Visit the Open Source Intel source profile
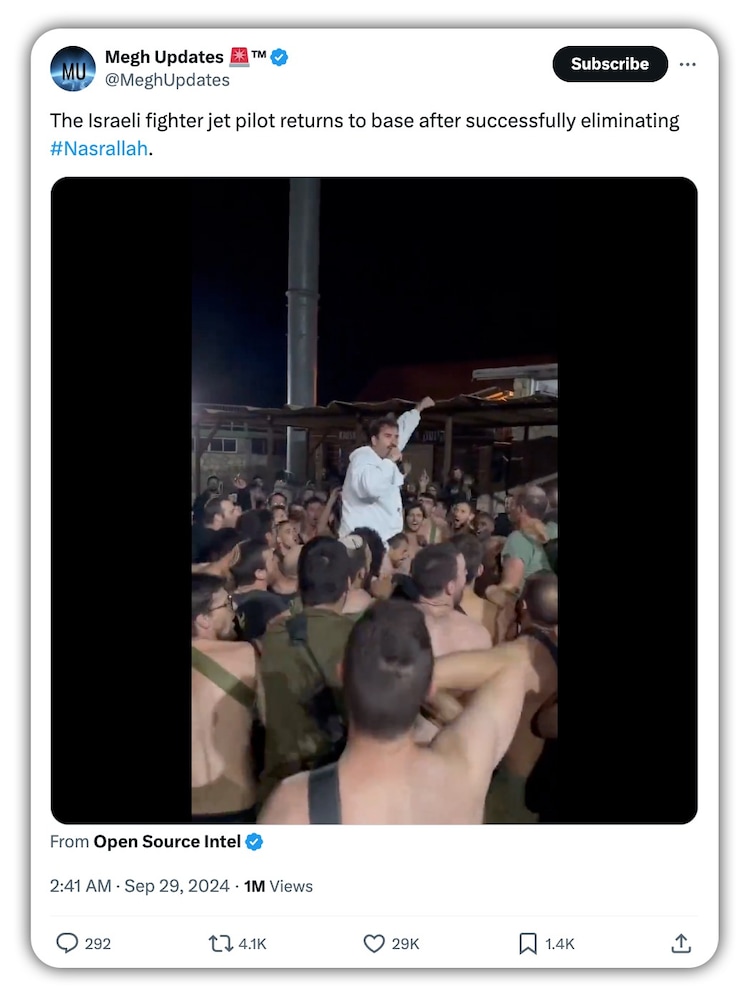Viewport: 750px width, 1000px height. [167, 842]
